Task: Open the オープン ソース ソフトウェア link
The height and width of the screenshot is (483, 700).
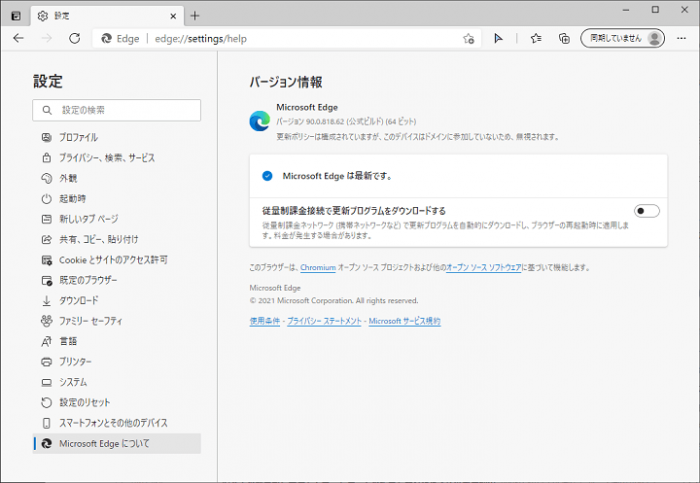Action: tap(483, 267)
